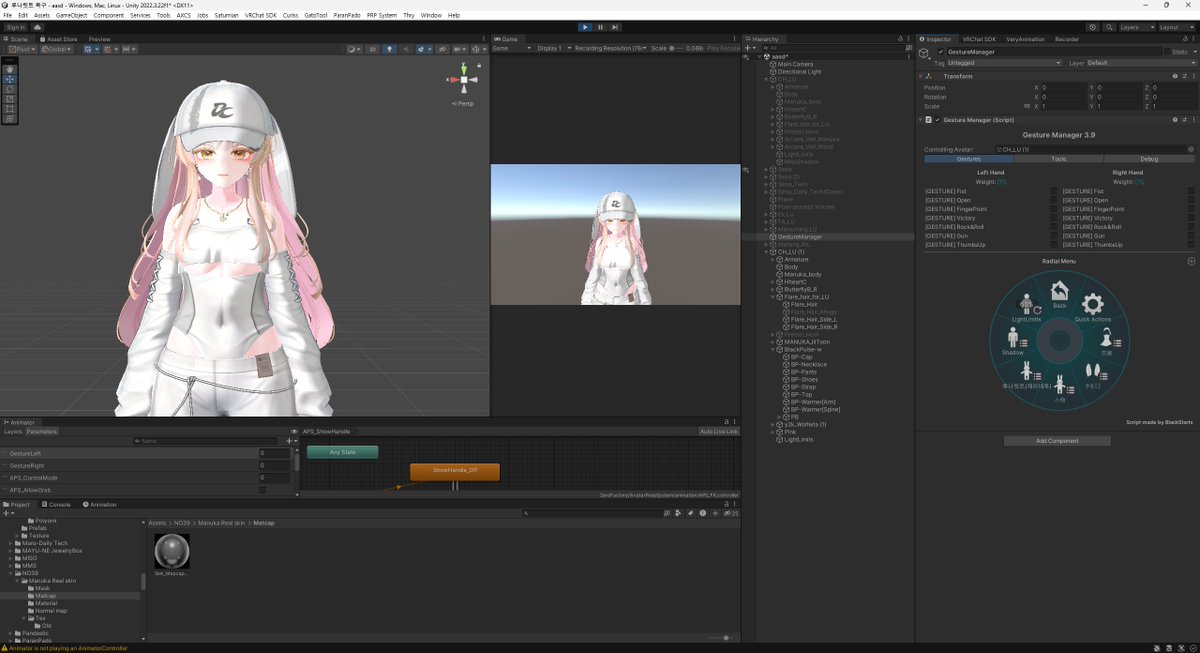Viewport: 1200px width, 653px height.
Task: Select the ShowHandle_Off animator state
Action: (x=454, y=470)
